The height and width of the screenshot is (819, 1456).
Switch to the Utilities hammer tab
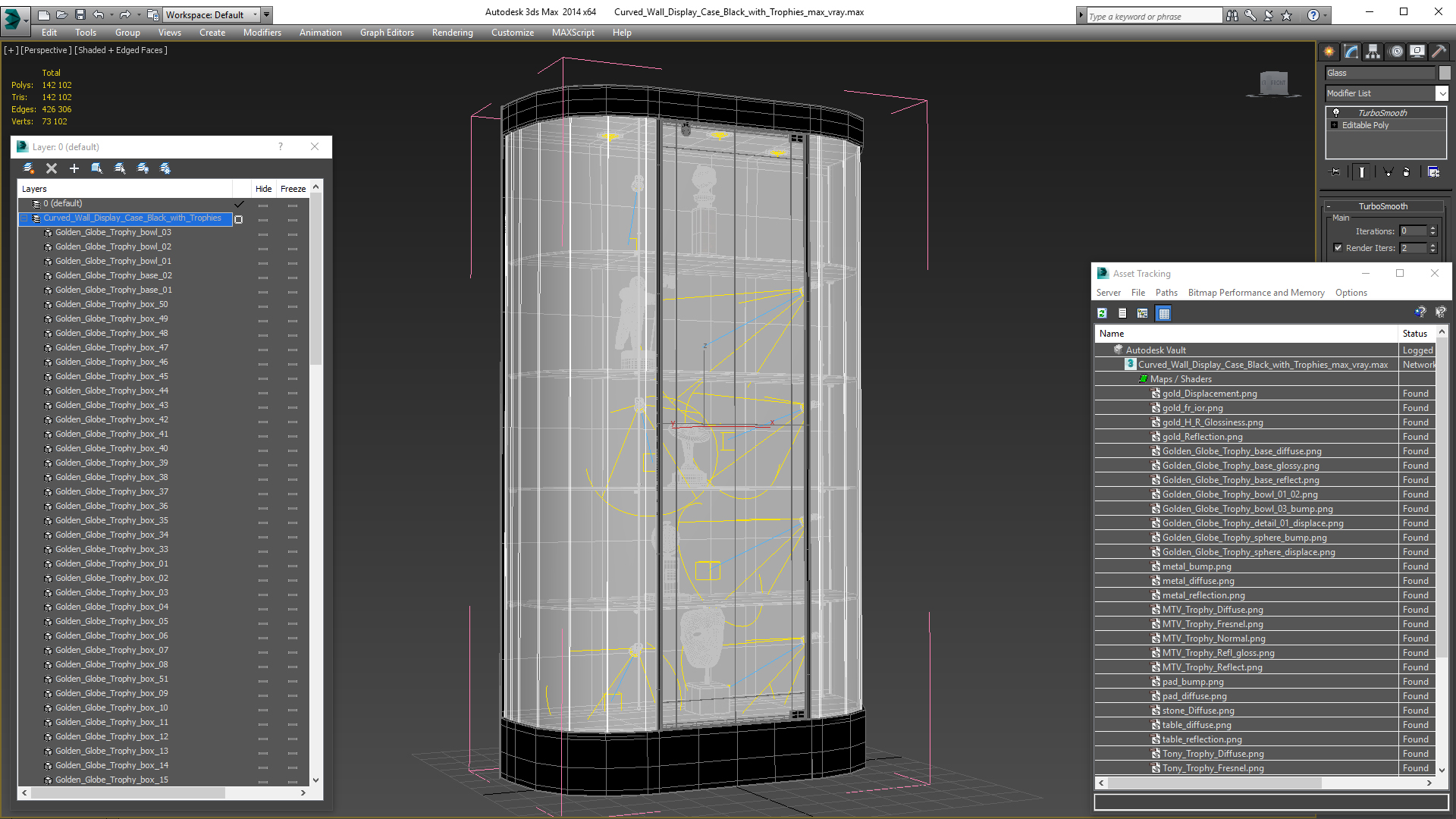(x=1439, y=52)
